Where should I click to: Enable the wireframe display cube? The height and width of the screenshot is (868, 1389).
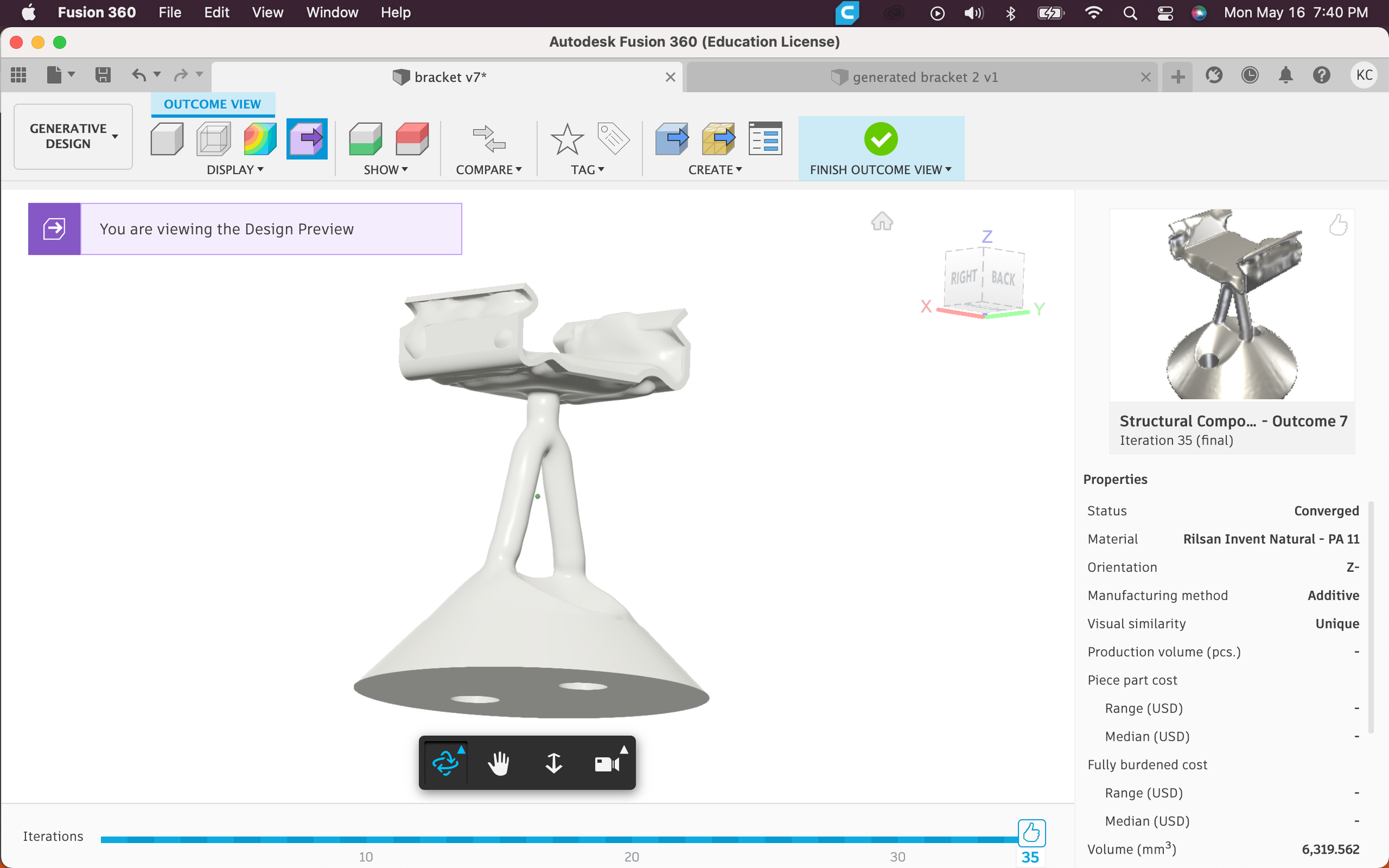[x=213, y=139]
